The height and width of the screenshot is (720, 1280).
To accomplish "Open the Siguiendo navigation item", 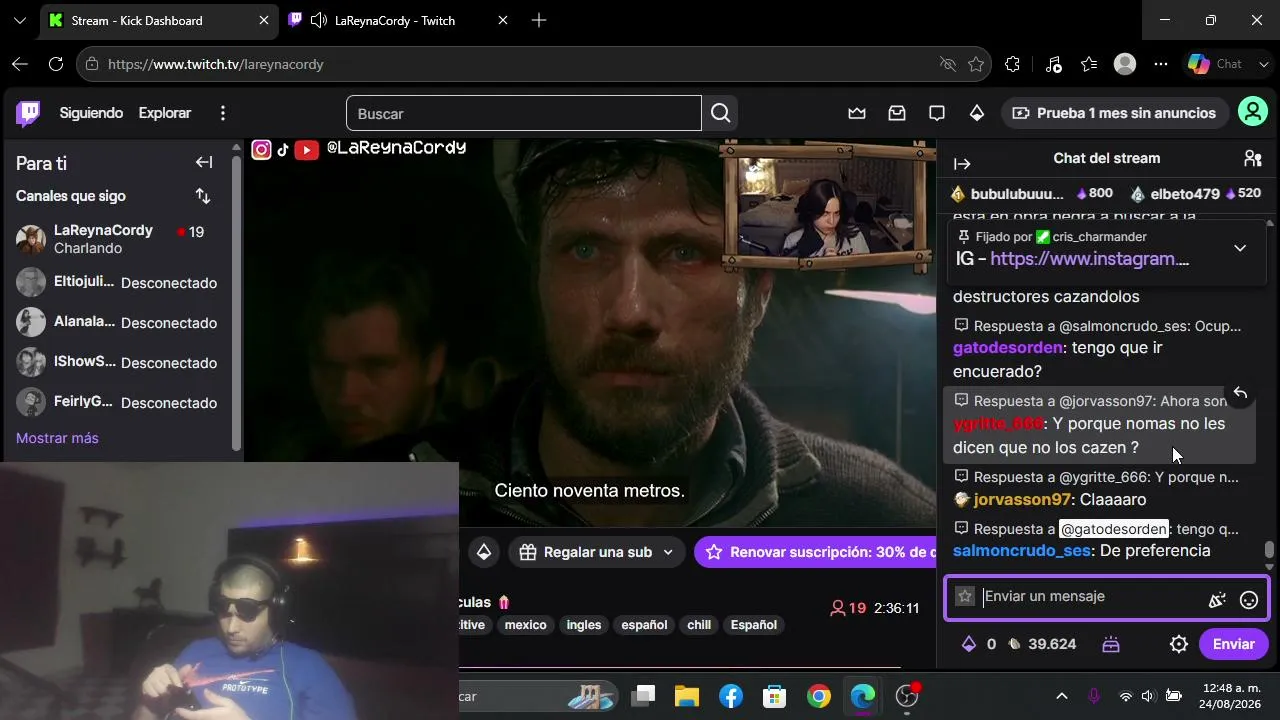I will coord(91,113).
